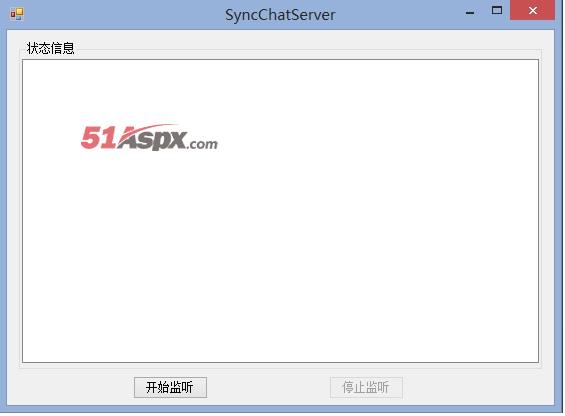This screenshot has height=416, width=565.
Task: Click the 开始监听 button
Action: pyautogui.click(x=170, y=388)
